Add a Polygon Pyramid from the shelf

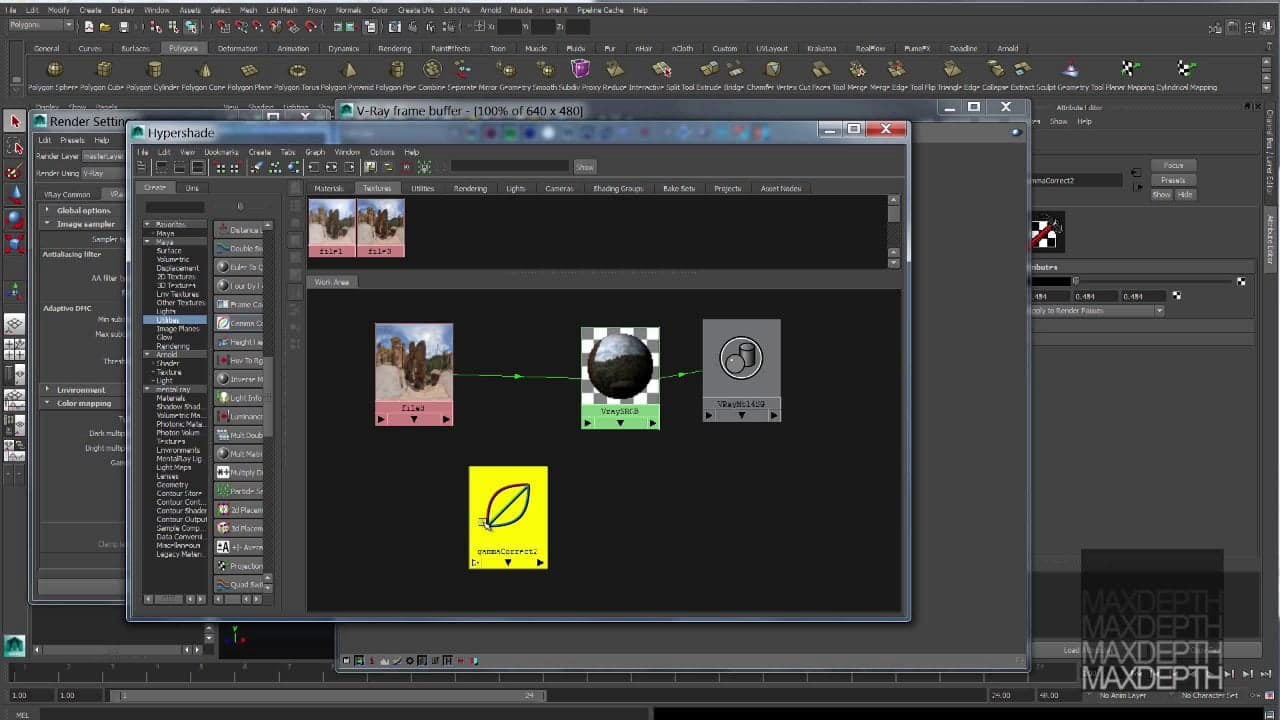pos(348,69)
